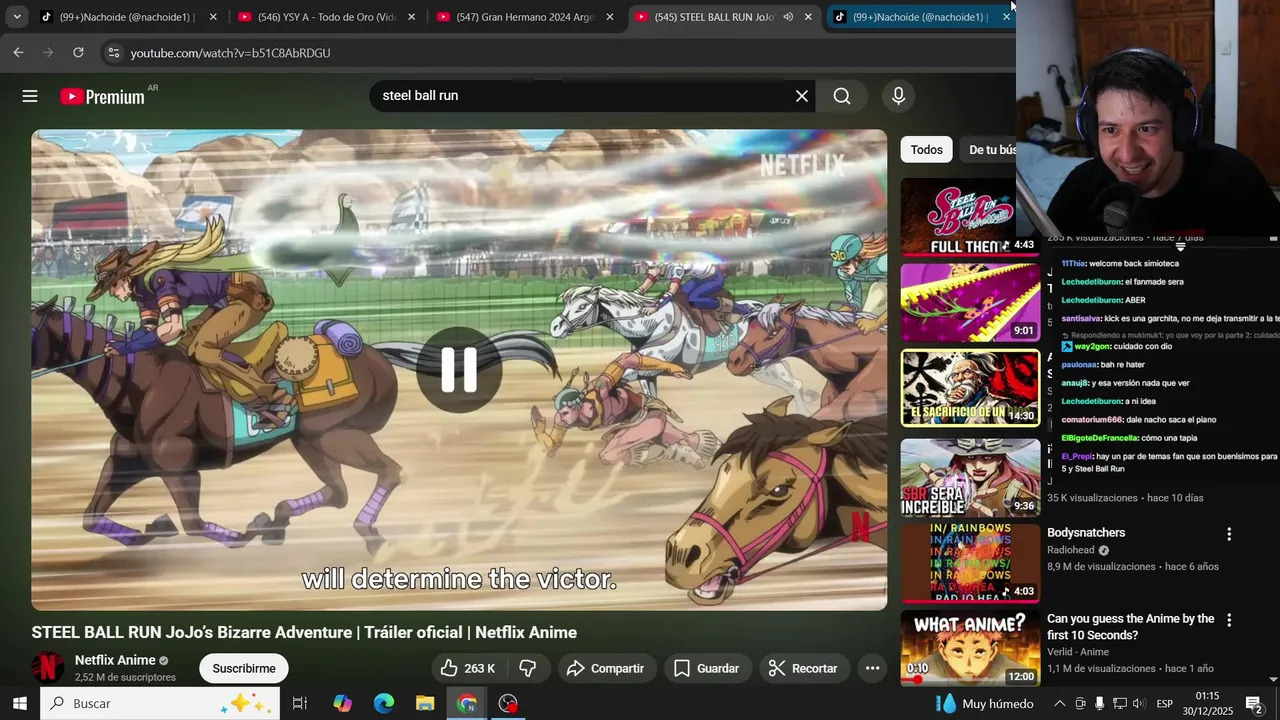
Task: Open the Bodysnatchers In Rainbows thumbnail
Action: pos(970,563)
